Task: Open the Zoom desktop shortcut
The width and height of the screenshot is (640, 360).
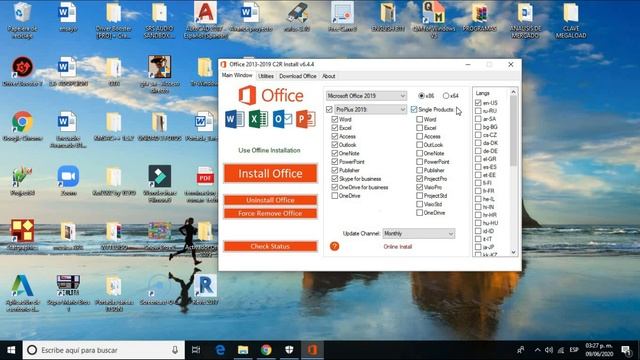Action: coord(68,180)
